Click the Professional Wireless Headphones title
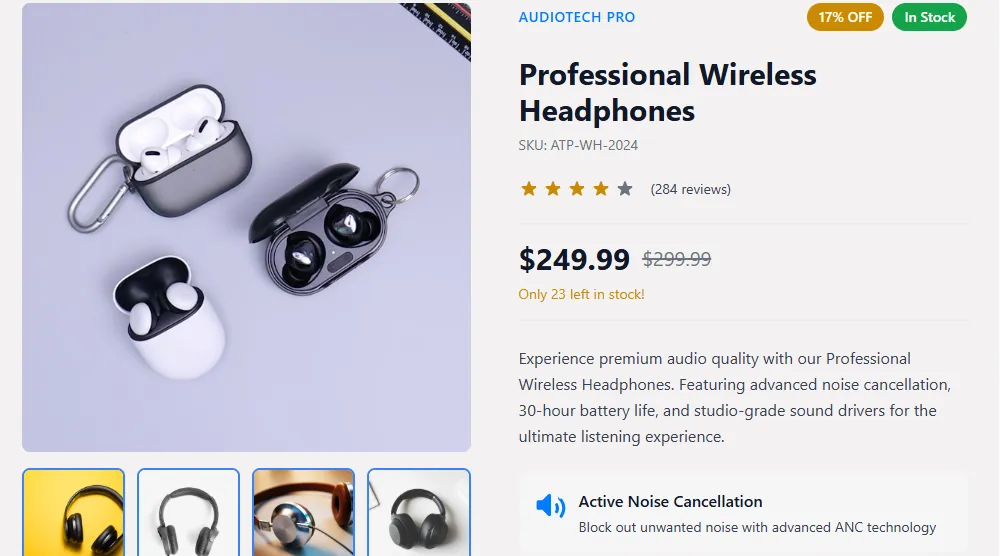The height and width of the screenshot is (556, 1000). [667, 92]
